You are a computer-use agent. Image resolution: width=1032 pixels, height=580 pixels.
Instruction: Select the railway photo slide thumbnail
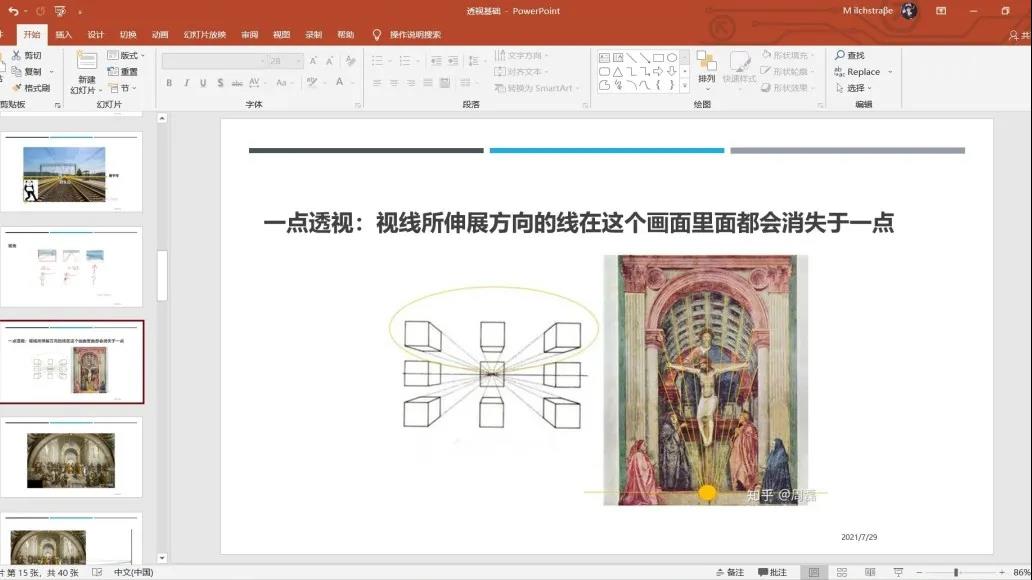[72, 173]
